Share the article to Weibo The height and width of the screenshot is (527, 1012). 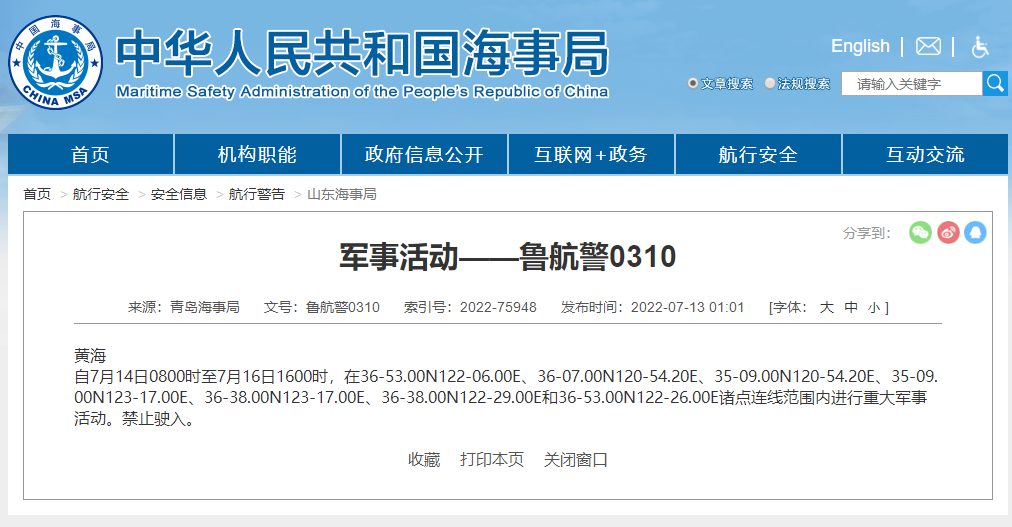tap(948, 232)
